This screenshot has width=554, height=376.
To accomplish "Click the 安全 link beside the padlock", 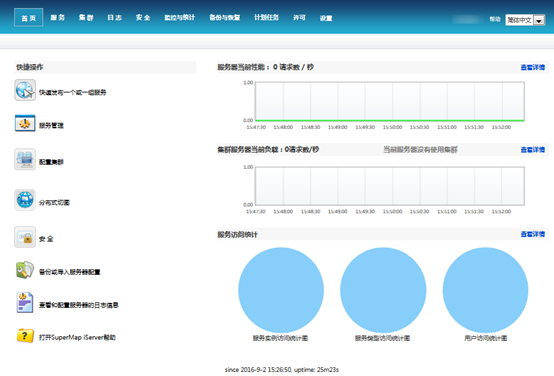I will coord(46,239).
